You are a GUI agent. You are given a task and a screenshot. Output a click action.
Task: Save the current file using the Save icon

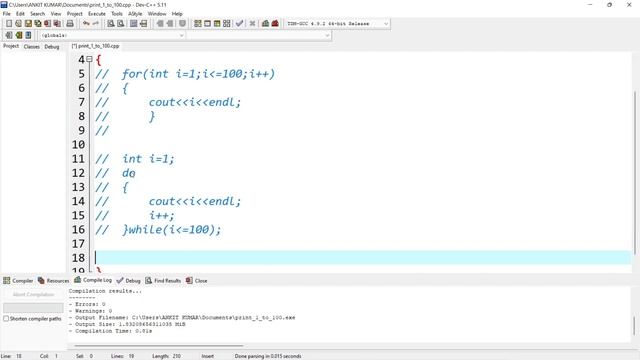28,24
